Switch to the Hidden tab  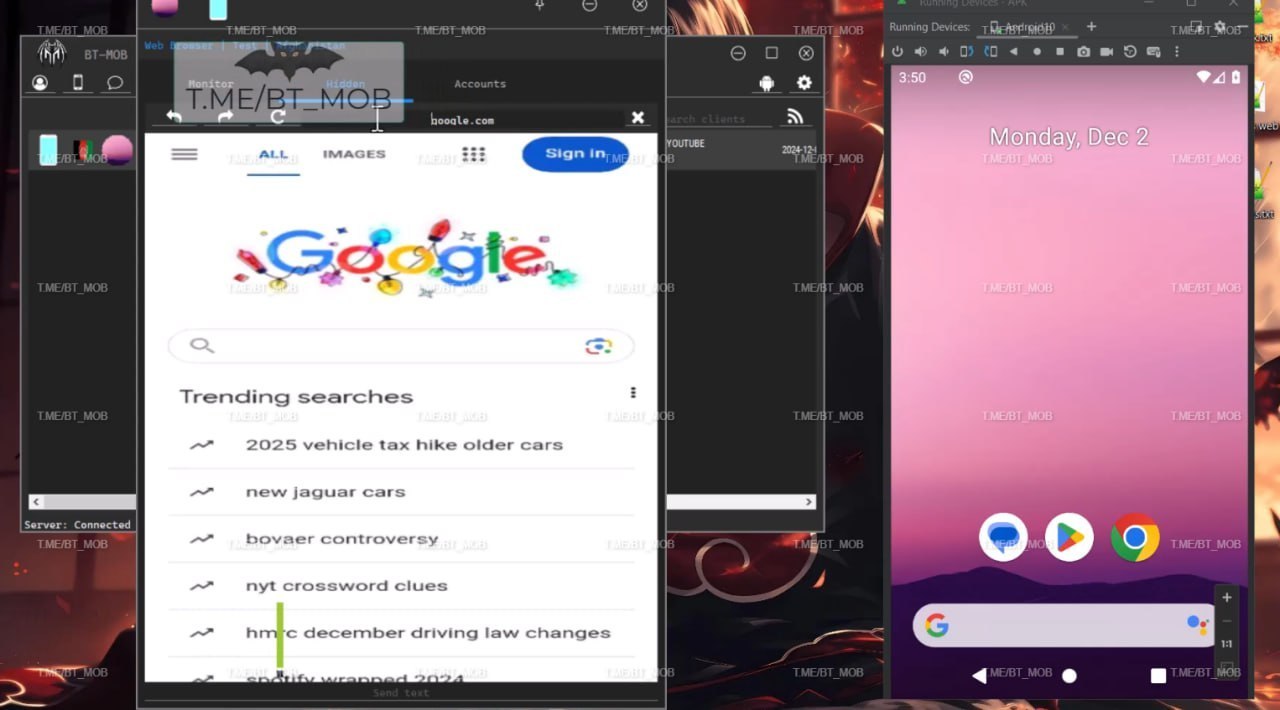(x=345, y=84)
